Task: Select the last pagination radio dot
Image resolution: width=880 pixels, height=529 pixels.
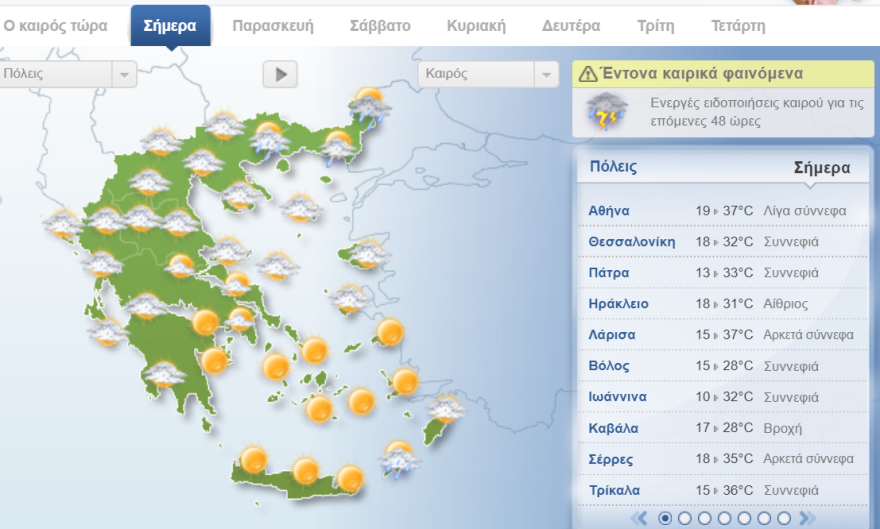Action: click(x=785, y=518)
